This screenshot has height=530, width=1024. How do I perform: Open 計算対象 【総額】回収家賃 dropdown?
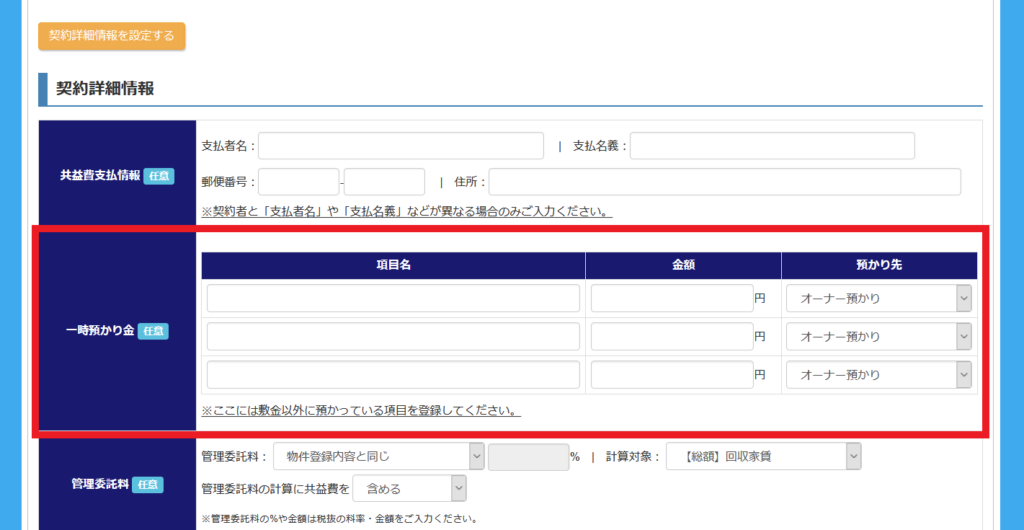(763, 457)
